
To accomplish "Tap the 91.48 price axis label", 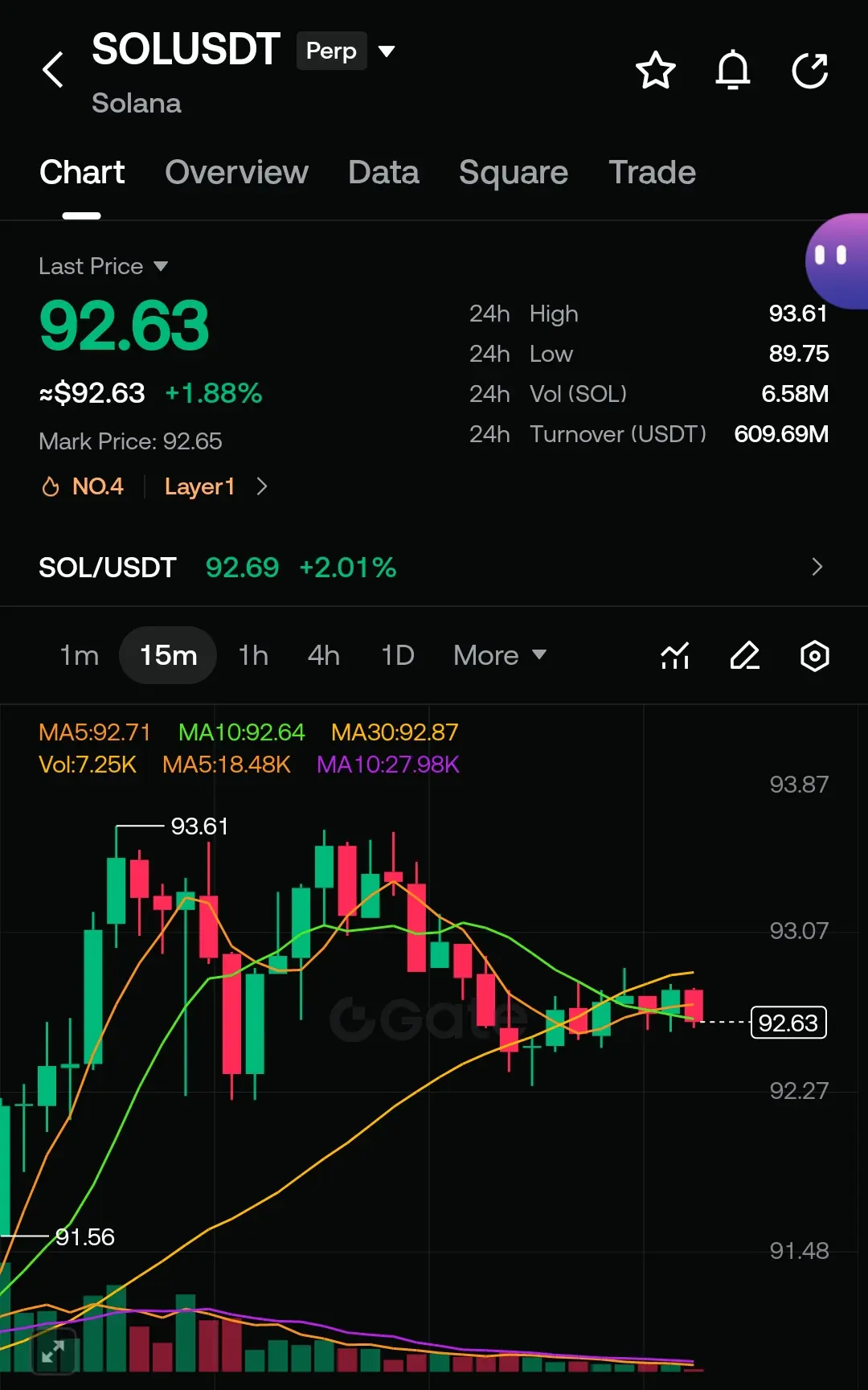I will [x=799, y=1251].
